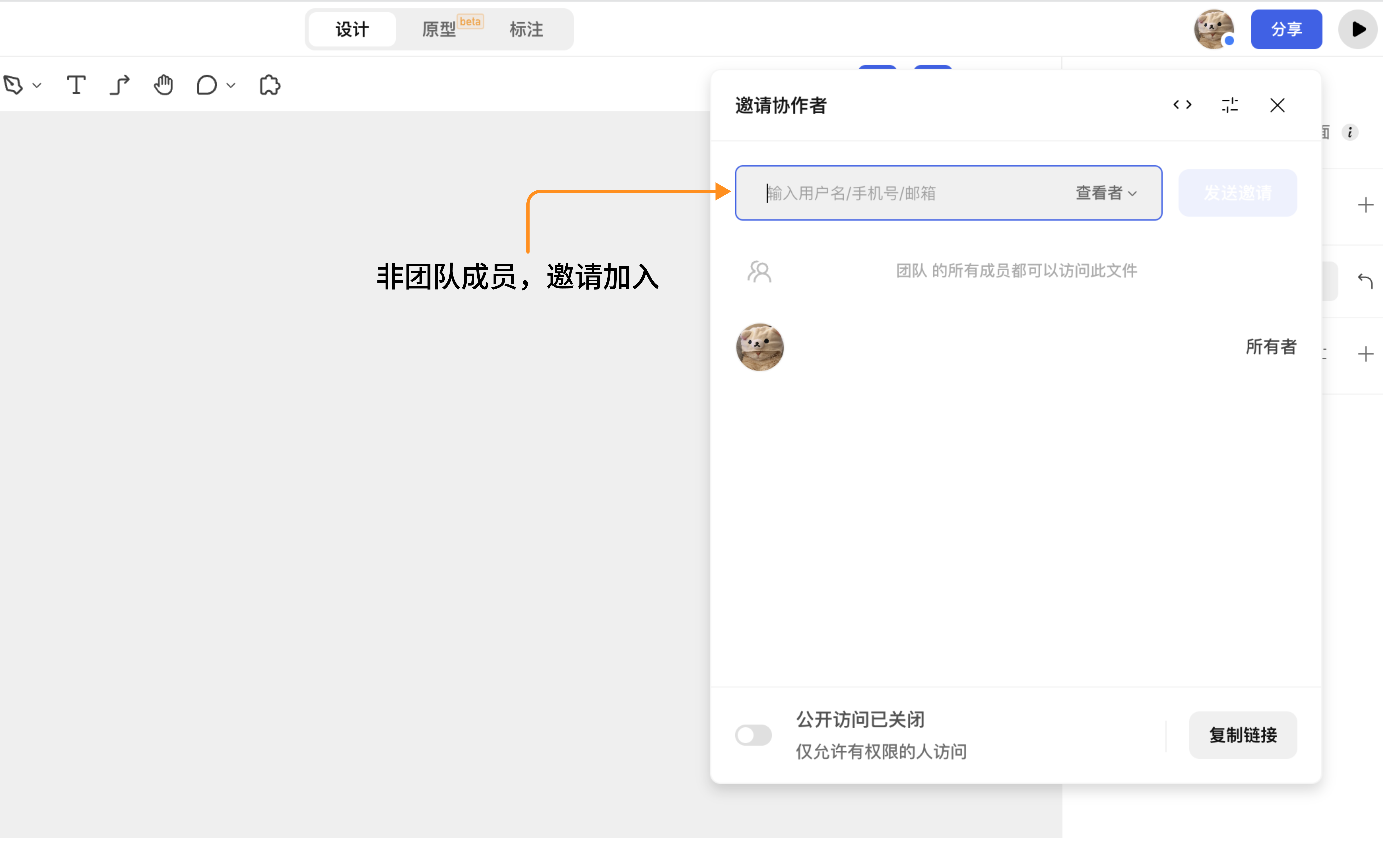Close the 邀请协作者 dialog
This screenshot has width=1383, height=868.
click(1277, 105)
